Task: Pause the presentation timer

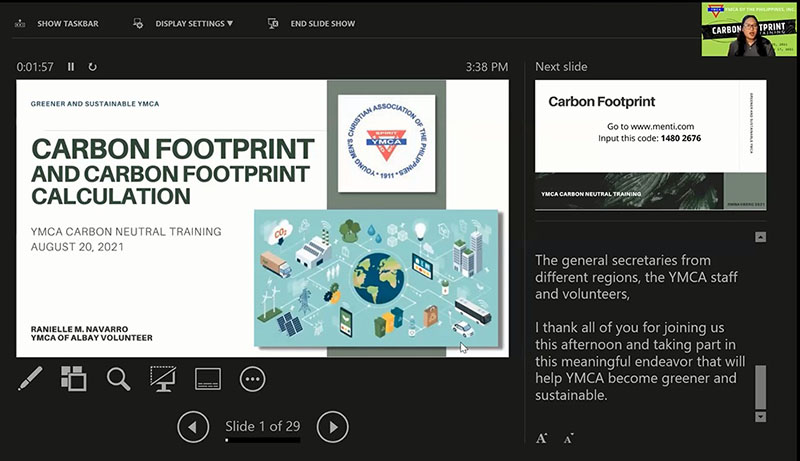Action: [71, 67]
